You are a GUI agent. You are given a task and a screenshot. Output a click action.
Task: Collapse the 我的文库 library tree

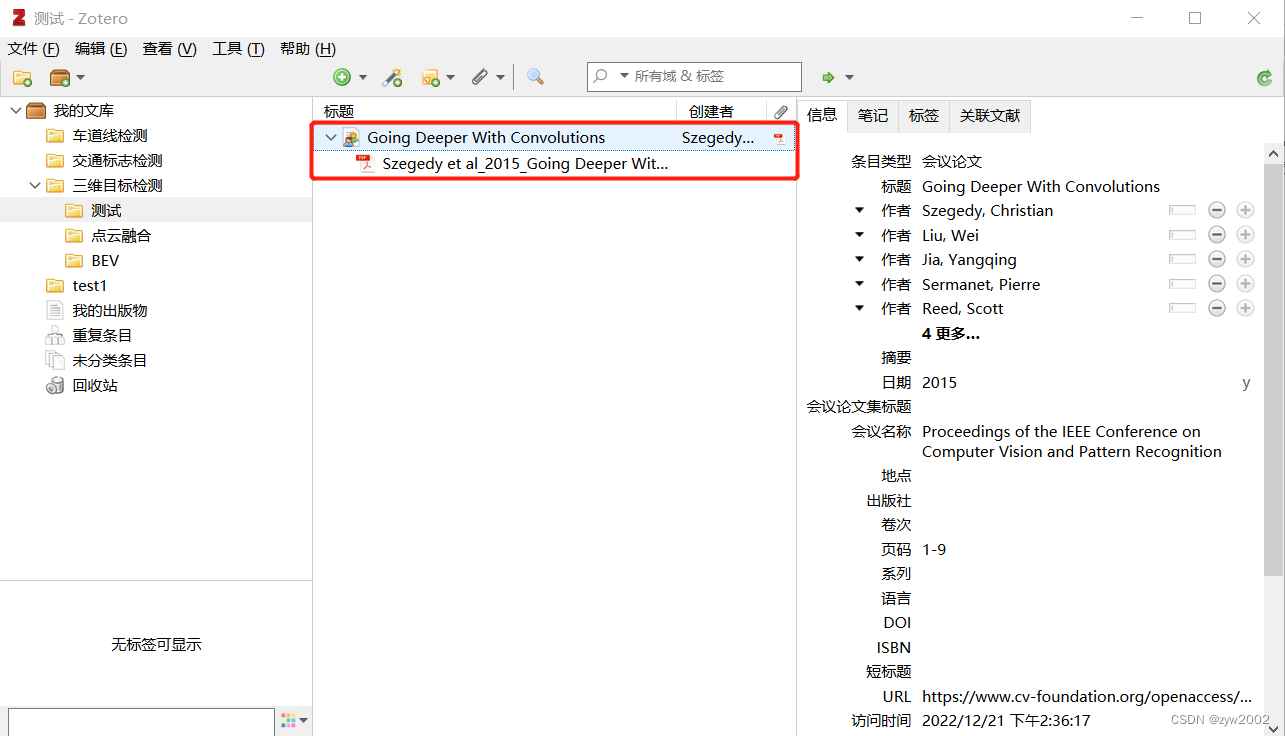pyautogui.click(x=15, y=111)
